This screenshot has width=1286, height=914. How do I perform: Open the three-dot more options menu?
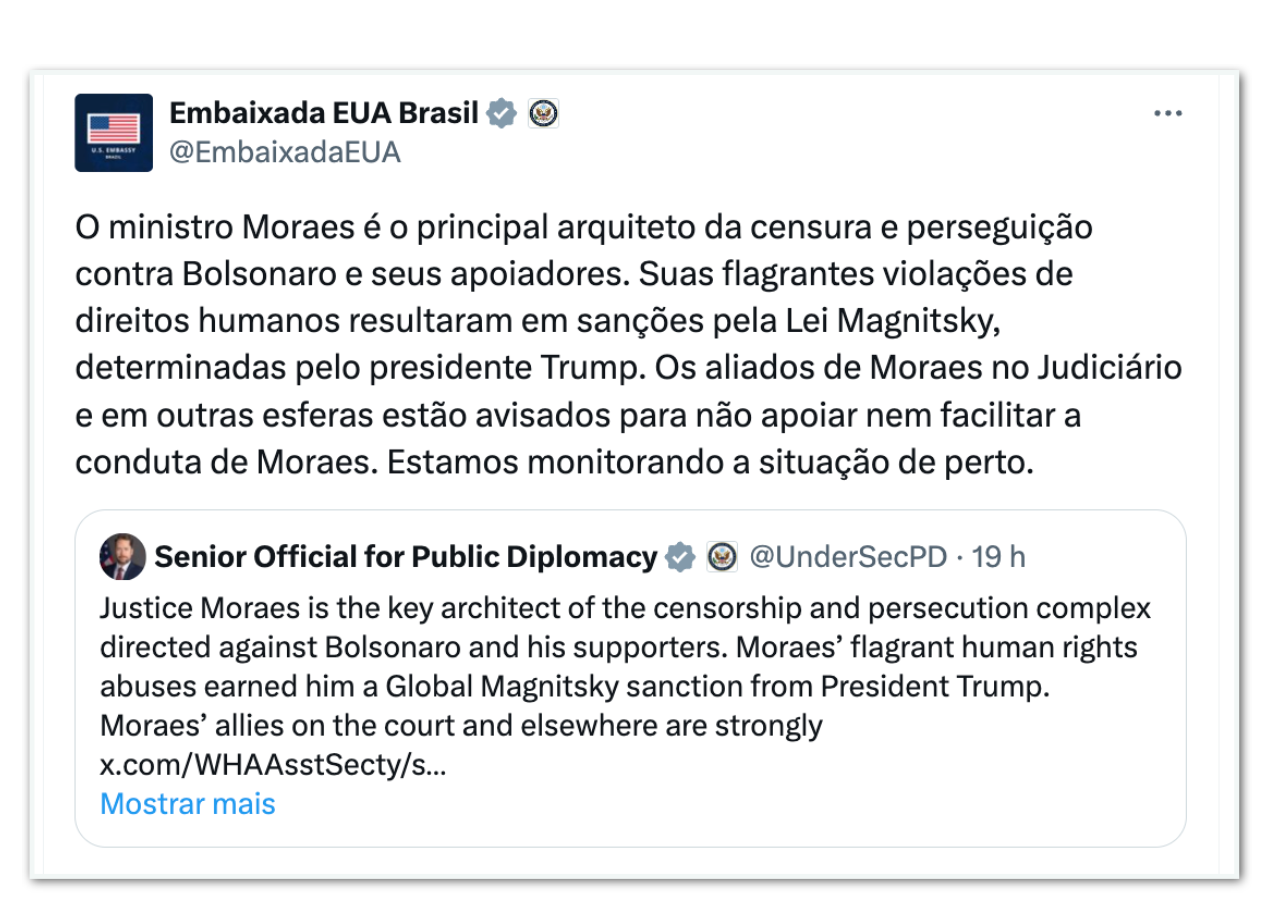[1167, 114]
